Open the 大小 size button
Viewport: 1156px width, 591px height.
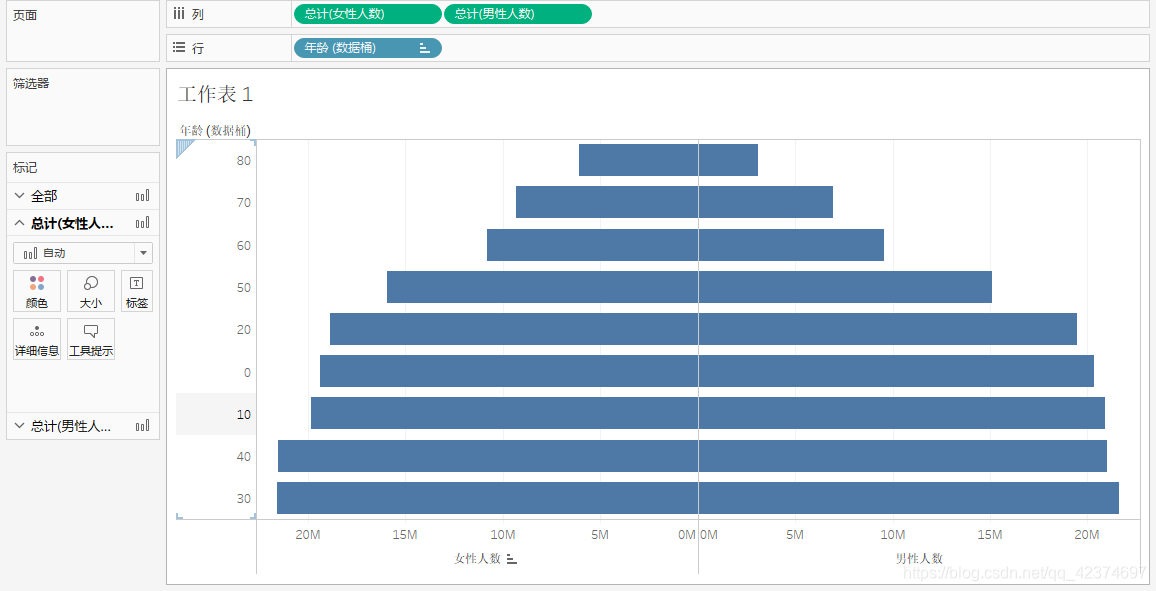(91, 291)
